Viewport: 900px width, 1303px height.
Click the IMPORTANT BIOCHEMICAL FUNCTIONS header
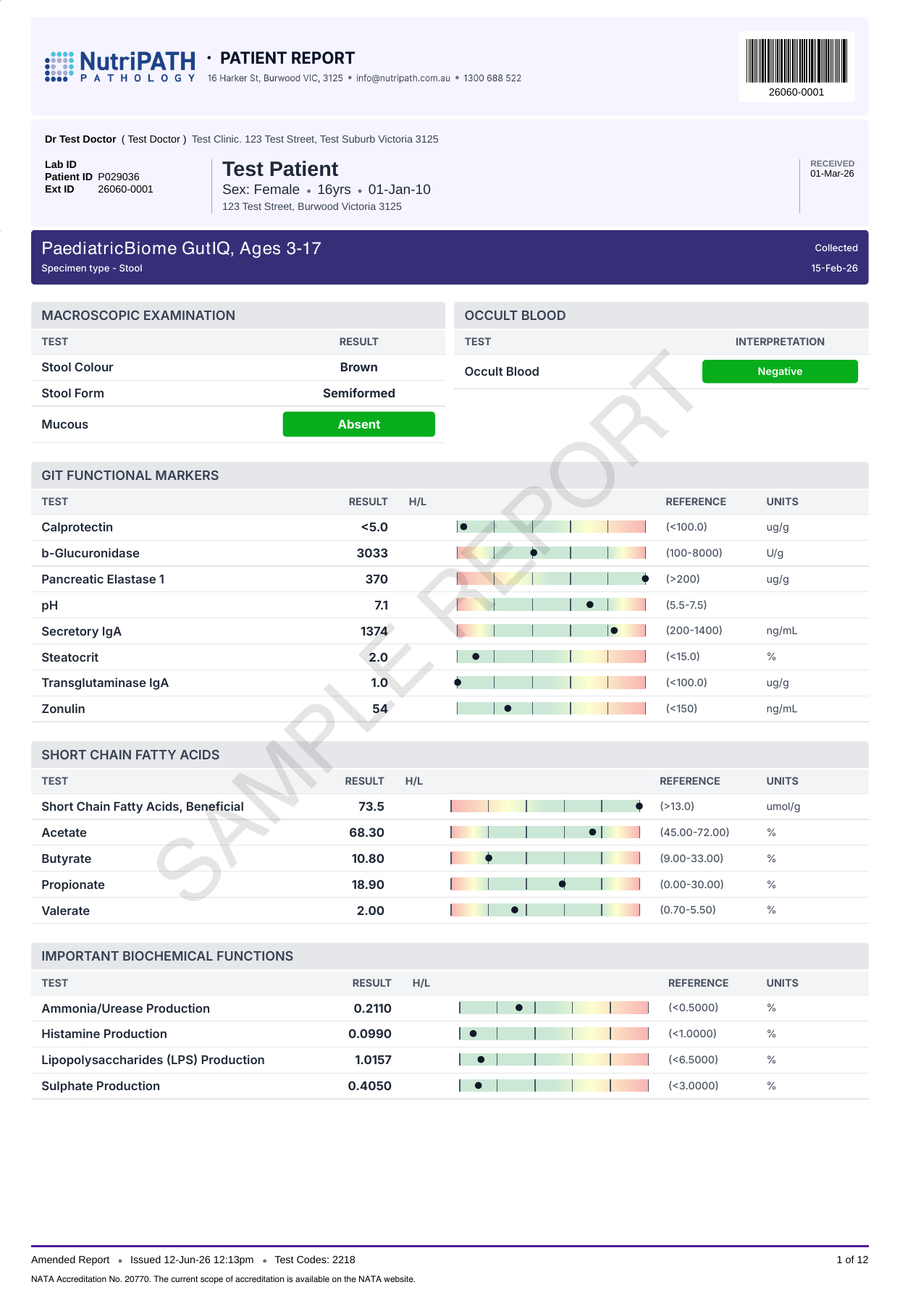coord(450,956)
